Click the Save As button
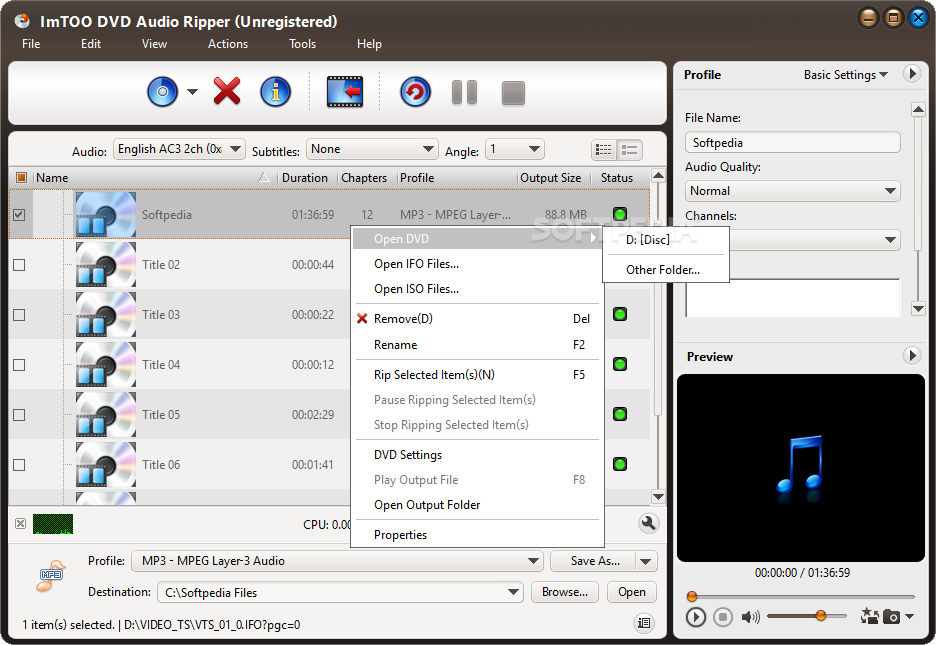 [595, 561]
